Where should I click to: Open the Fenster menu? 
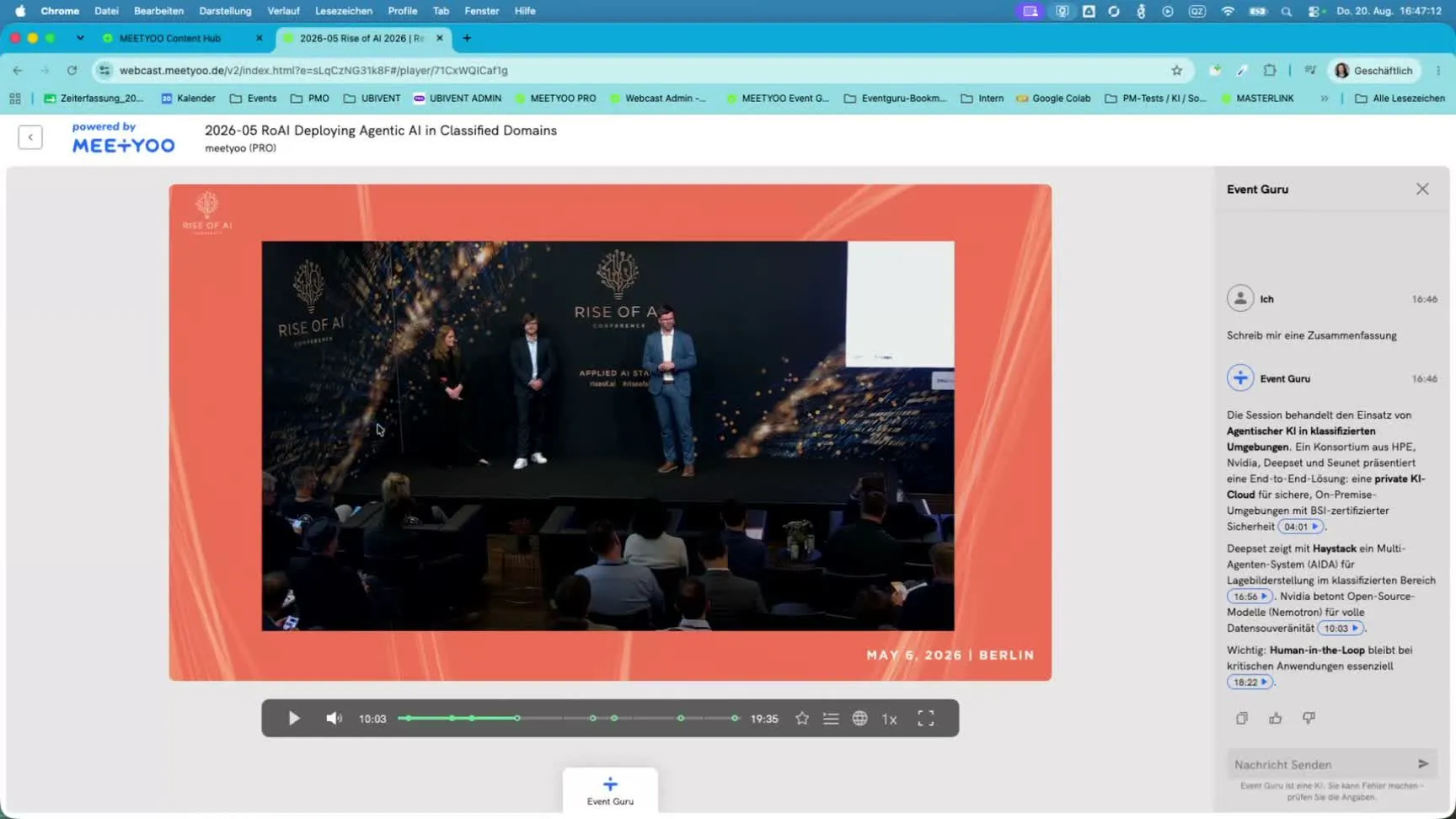coord(482,11)
